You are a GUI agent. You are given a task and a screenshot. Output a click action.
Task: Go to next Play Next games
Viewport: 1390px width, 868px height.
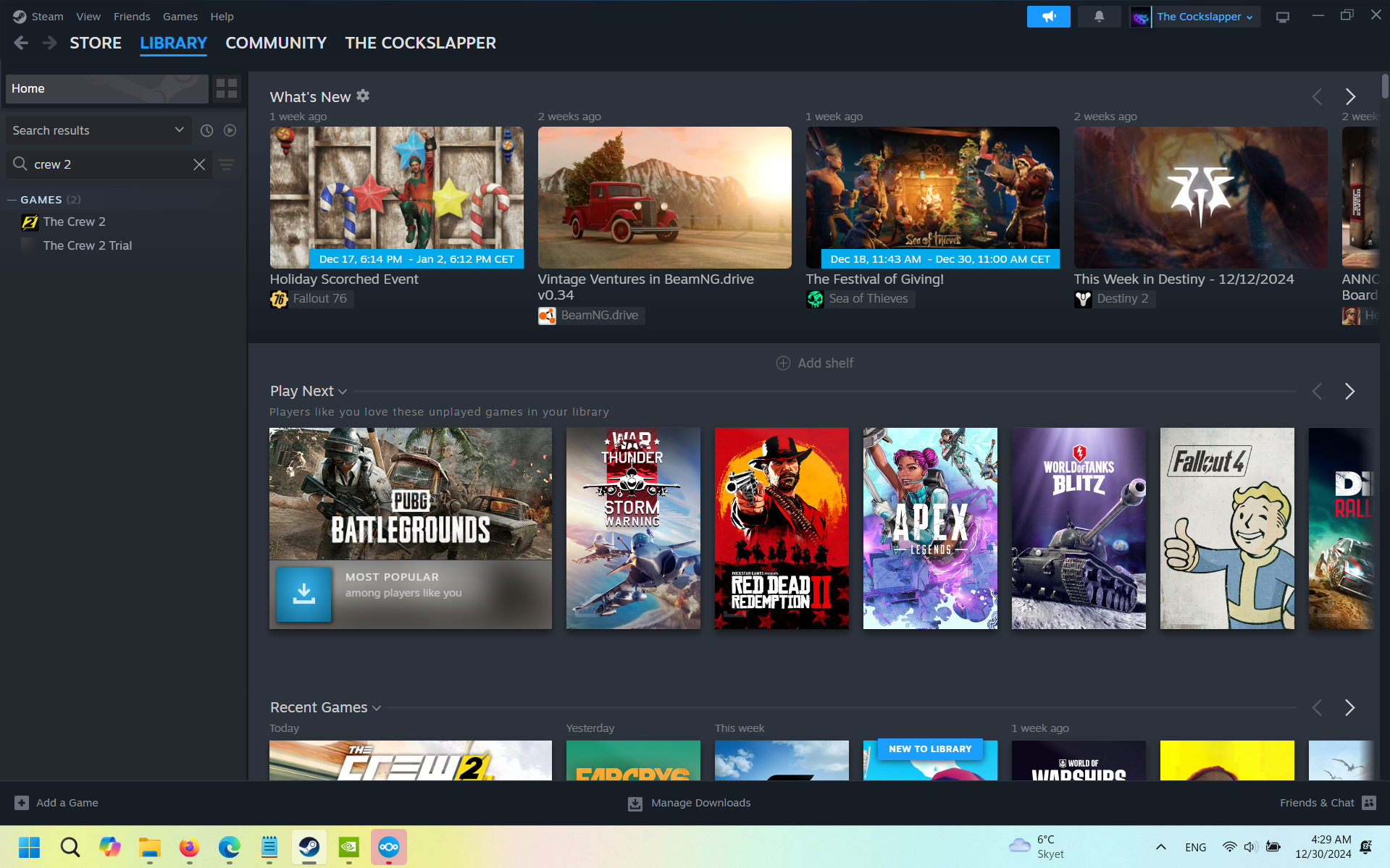1350,392
